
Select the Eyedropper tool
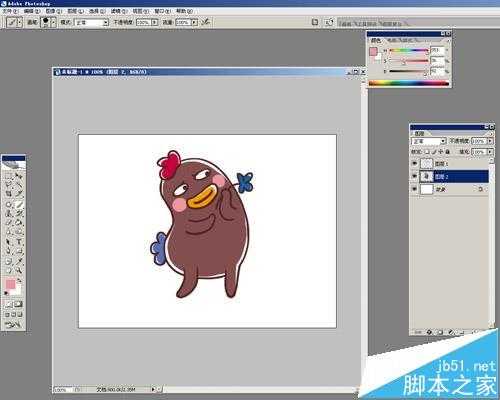click(x=19, y=261)
